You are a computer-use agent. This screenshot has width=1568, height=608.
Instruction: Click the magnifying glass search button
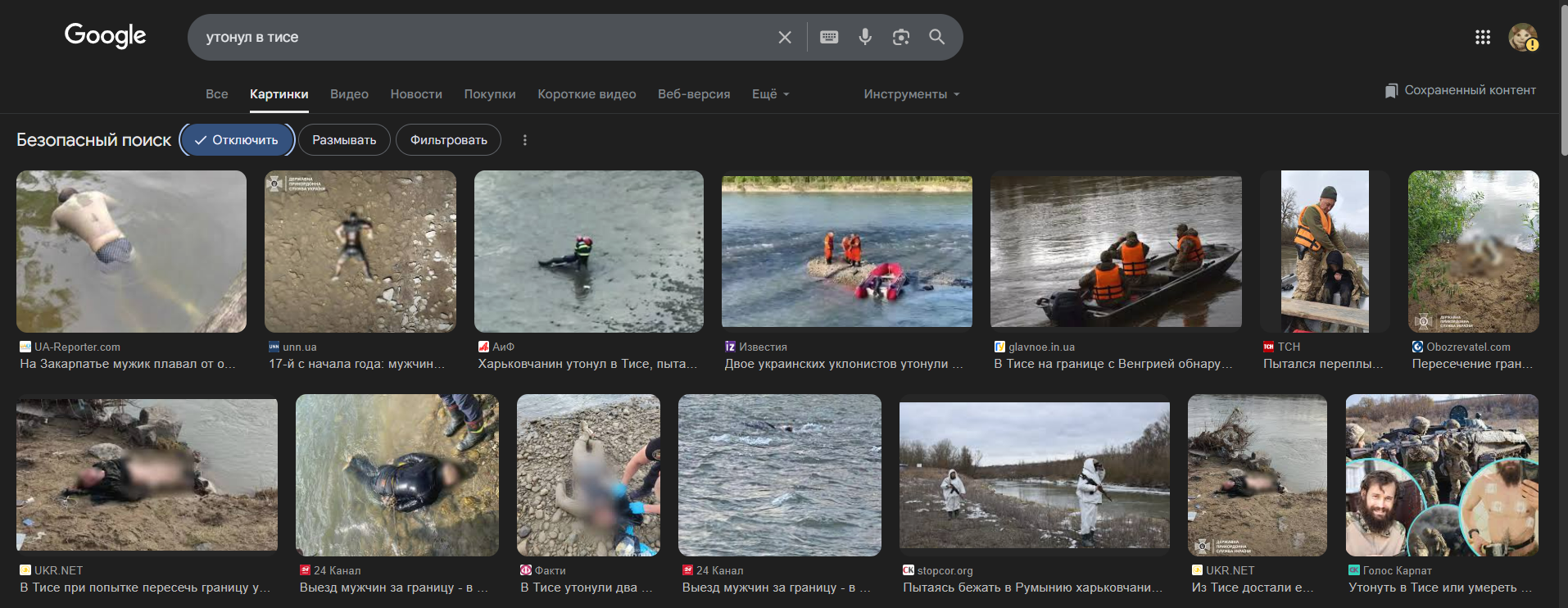pos(936,37)
